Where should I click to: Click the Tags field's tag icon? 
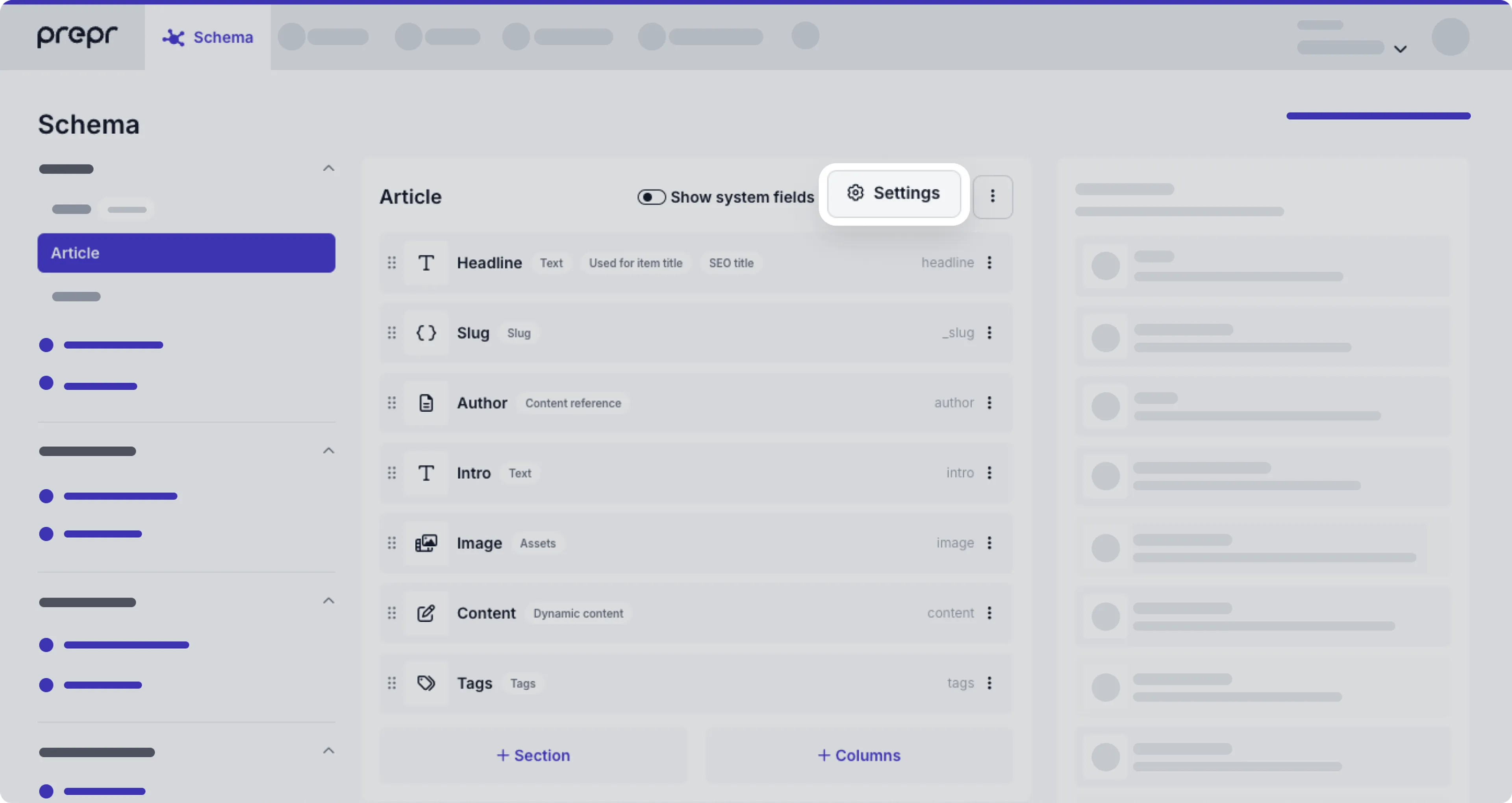click(426, 683)
